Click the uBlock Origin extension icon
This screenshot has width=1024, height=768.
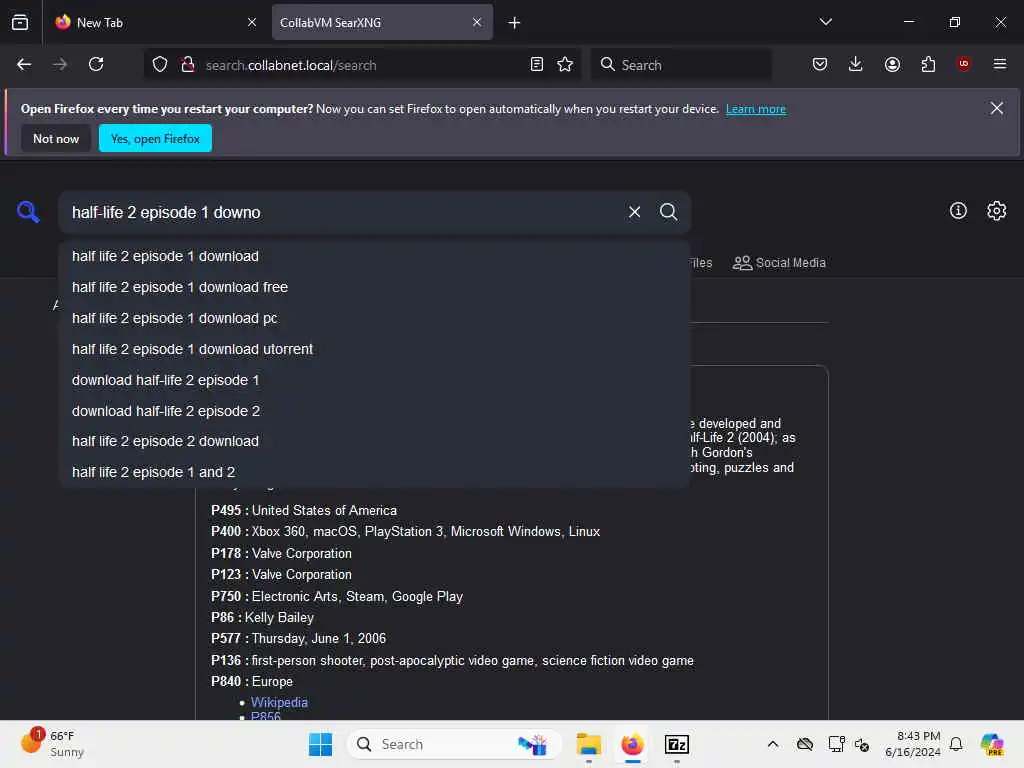click(964, 64)
